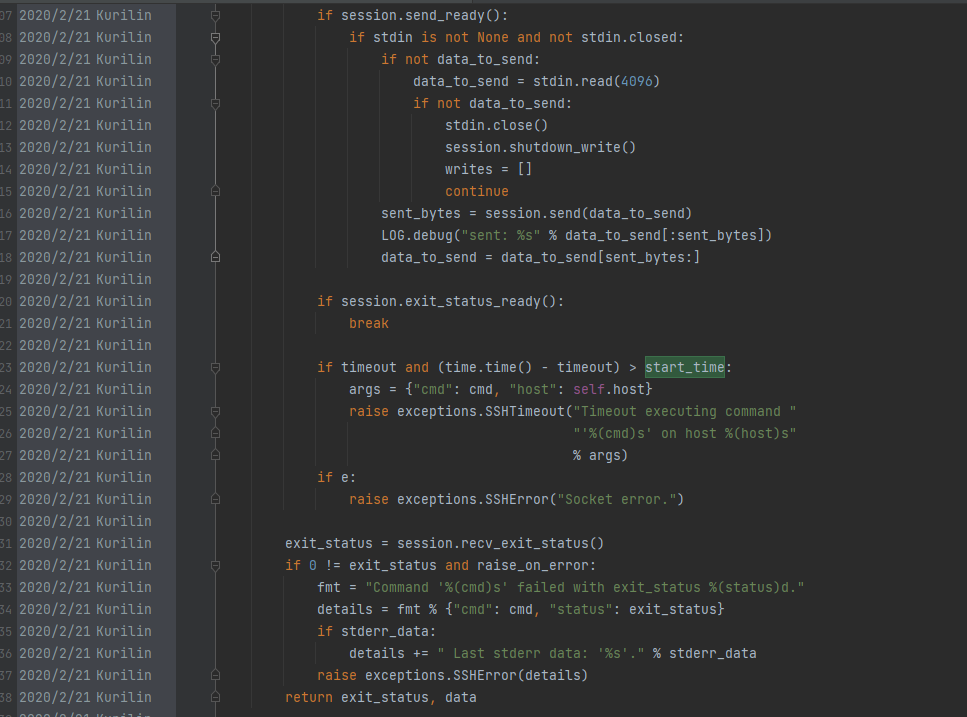Click fold end marker on the '% args)' line
967x717 pixels.
[215, 456]
